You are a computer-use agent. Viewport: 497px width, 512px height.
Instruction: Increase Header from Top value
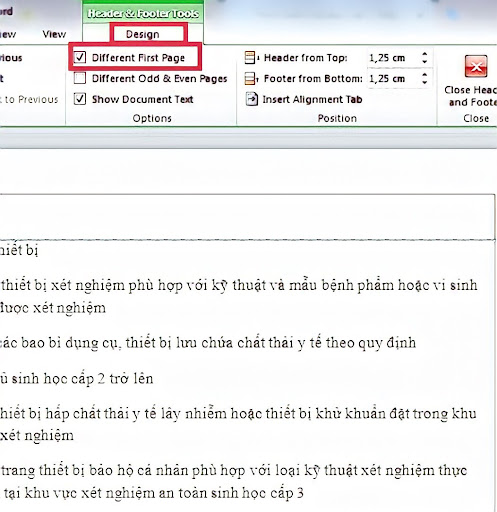pyautogui.click(x=424, y=54)
